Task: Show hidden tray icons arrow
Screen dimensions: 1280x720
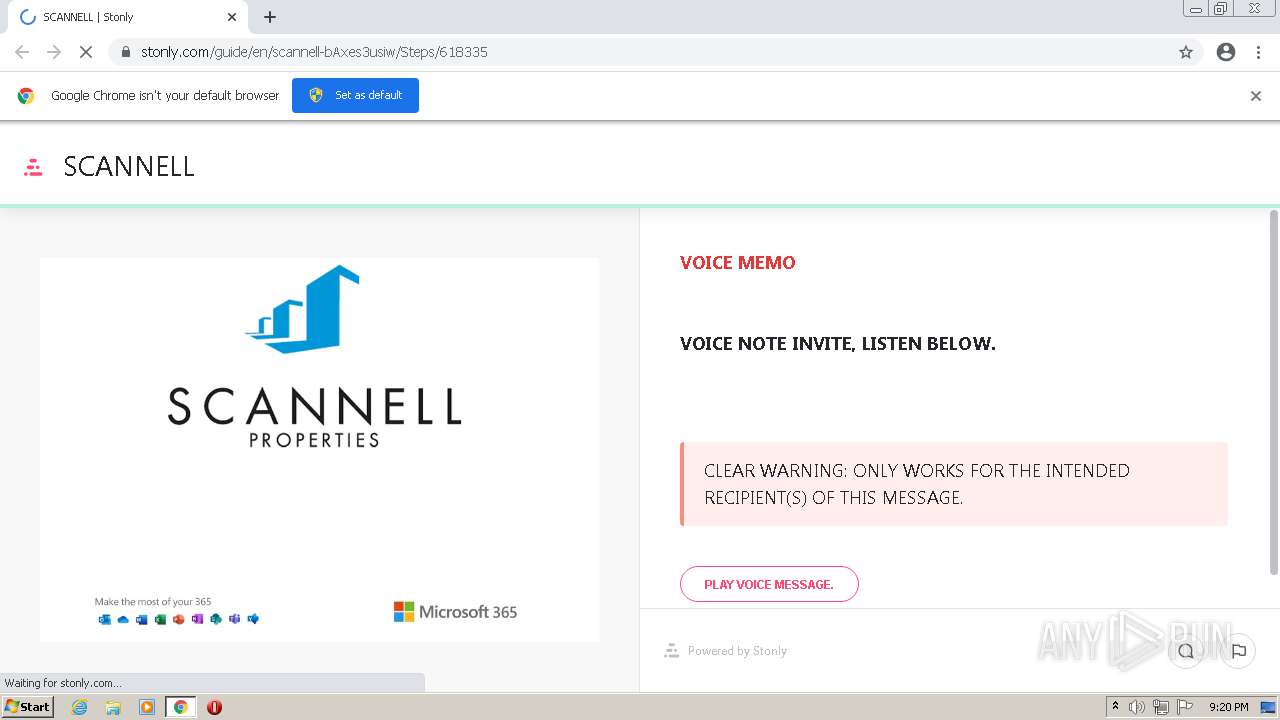Action: (1115, 707)
